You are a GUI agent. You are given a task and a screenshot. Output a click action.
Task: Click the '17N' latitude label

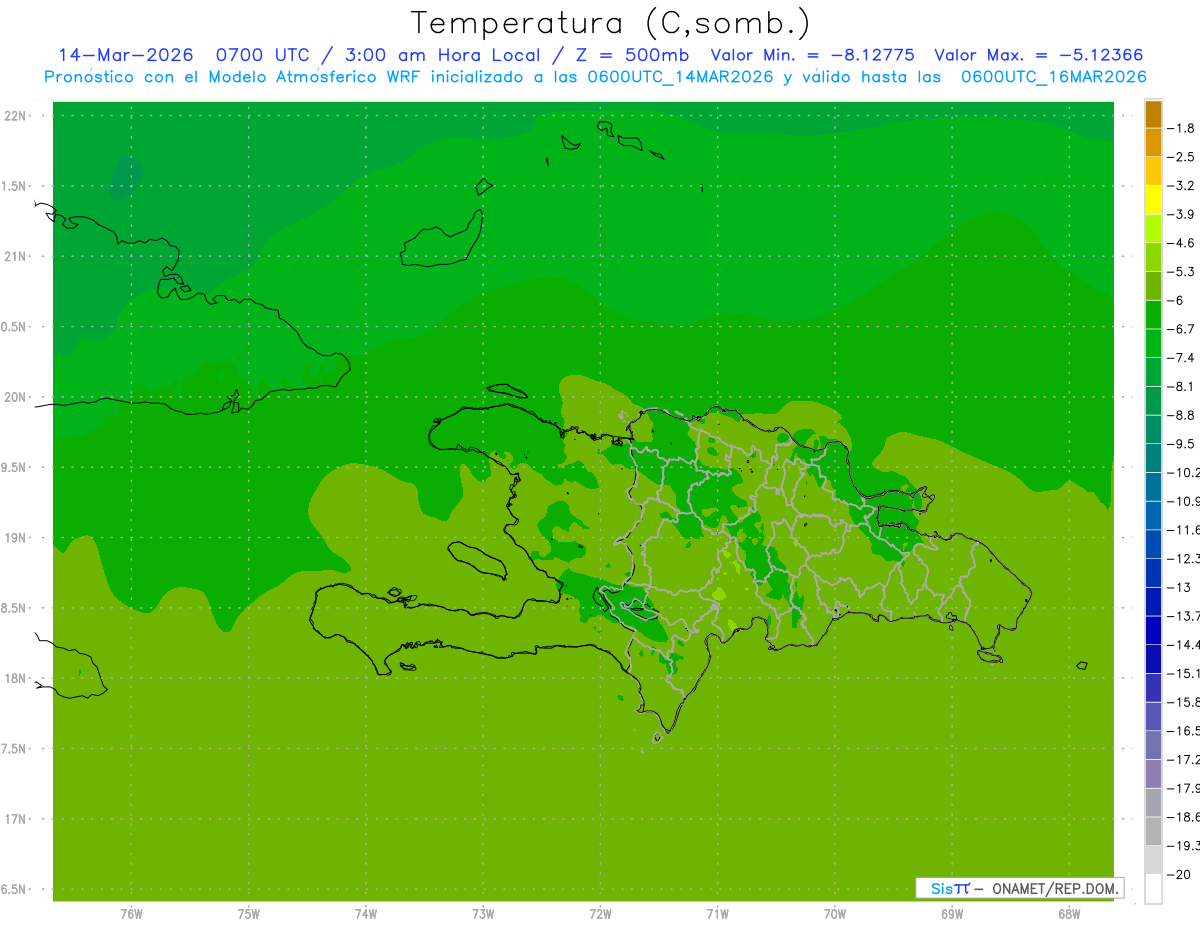(17, 819)
